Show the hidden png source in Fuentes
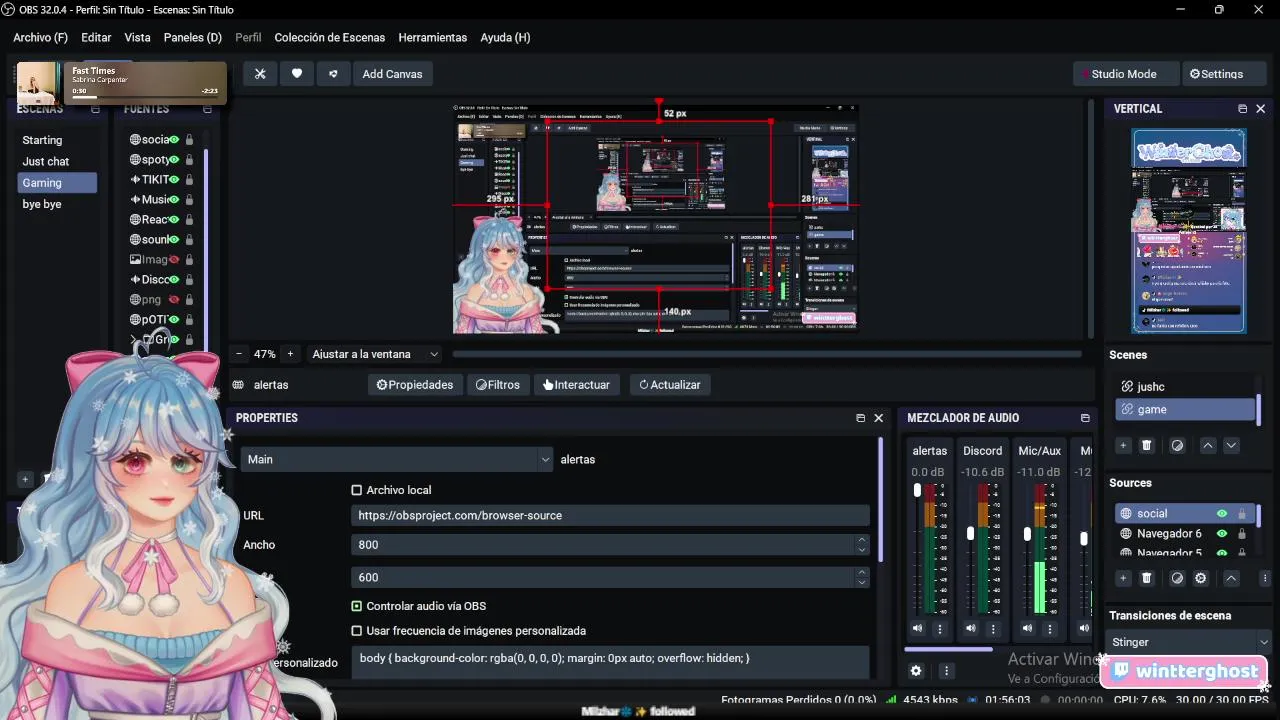 pos(174,300)
